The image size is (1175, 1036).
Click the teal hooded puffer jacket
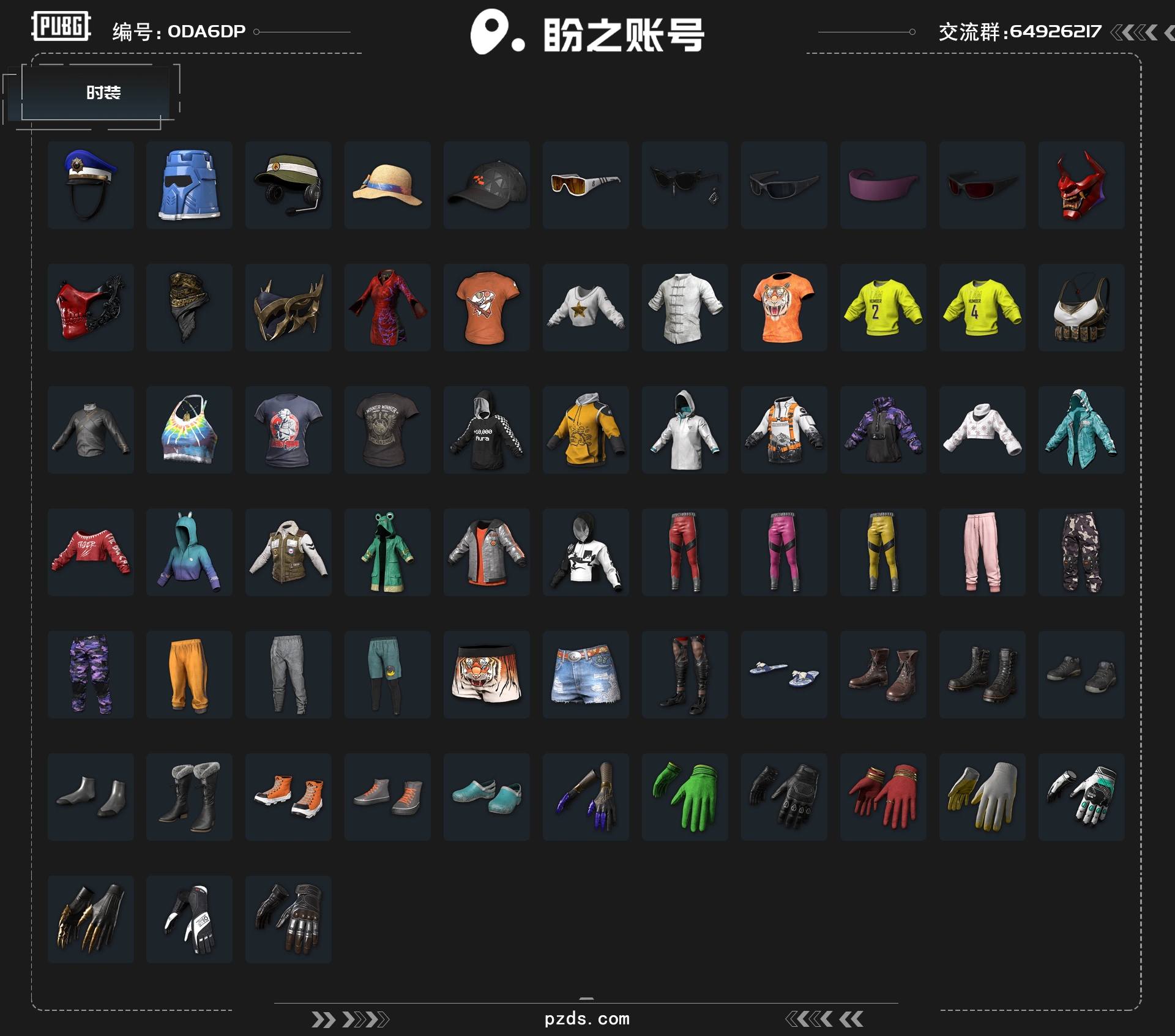pos(1081,430)
